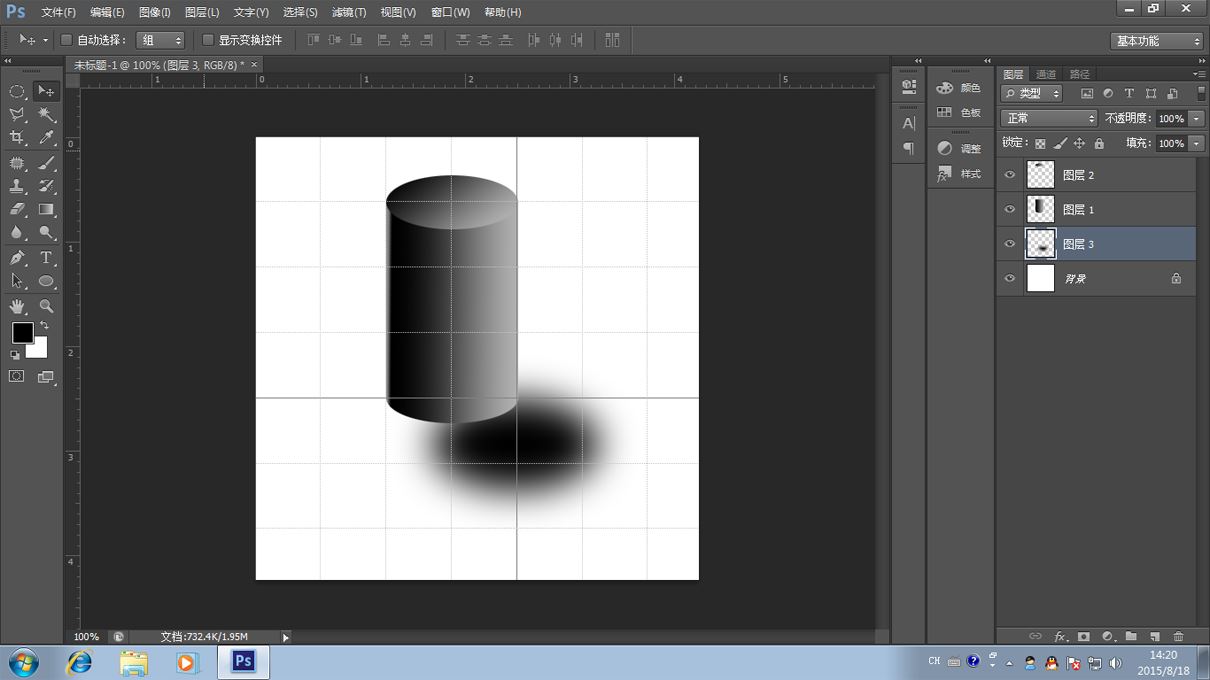
Task: Activate the Zoom tool in toolbox
Action: coord(46,306)
